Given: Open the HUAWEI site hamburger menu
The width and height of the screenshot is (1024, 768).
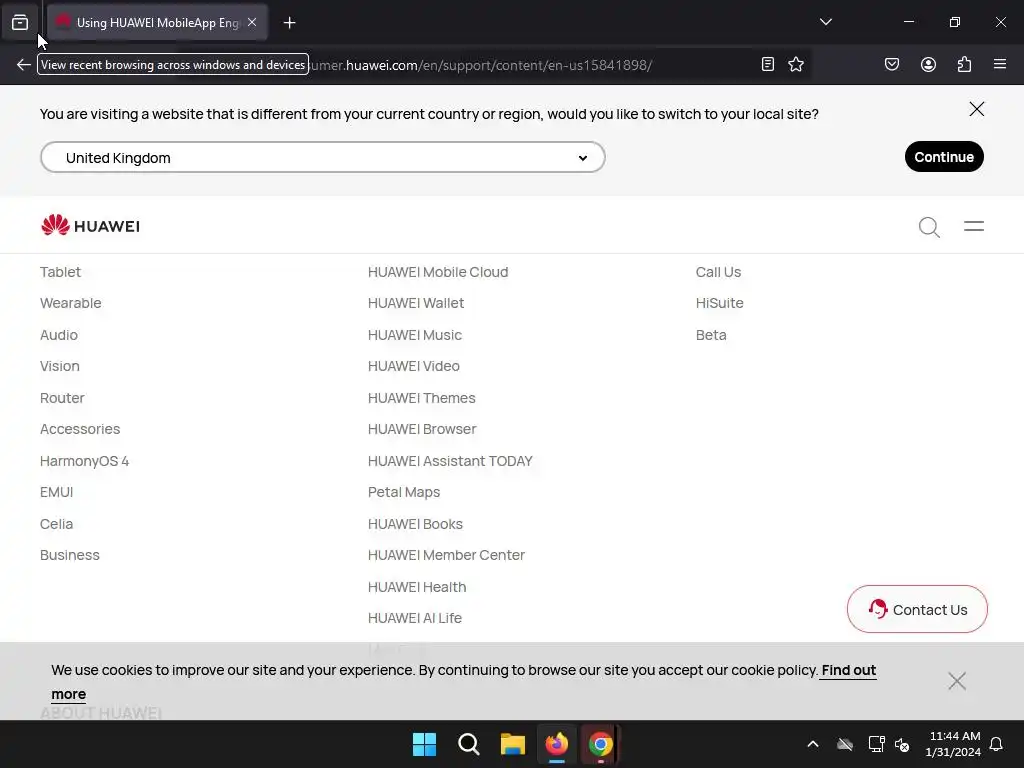Looking at the screenshot, I should tap(974, 226).
